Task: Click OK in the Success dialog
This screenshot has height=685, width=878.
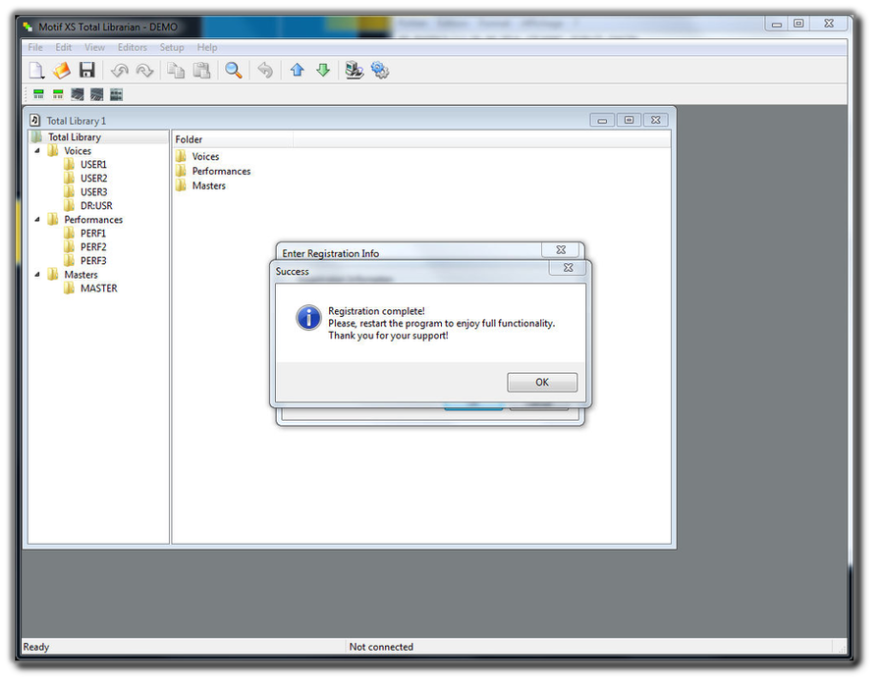Action: click(542, 383)
